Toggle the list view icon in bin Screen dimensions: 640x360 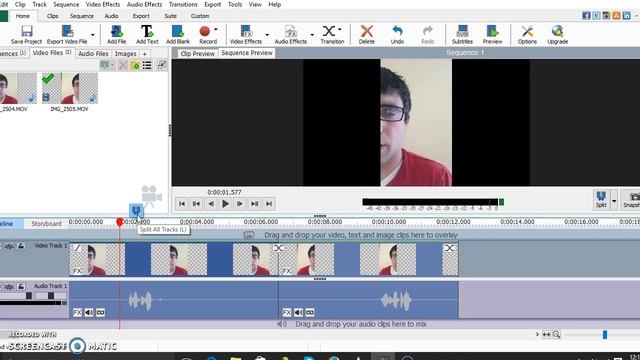[x=147, y=65]
